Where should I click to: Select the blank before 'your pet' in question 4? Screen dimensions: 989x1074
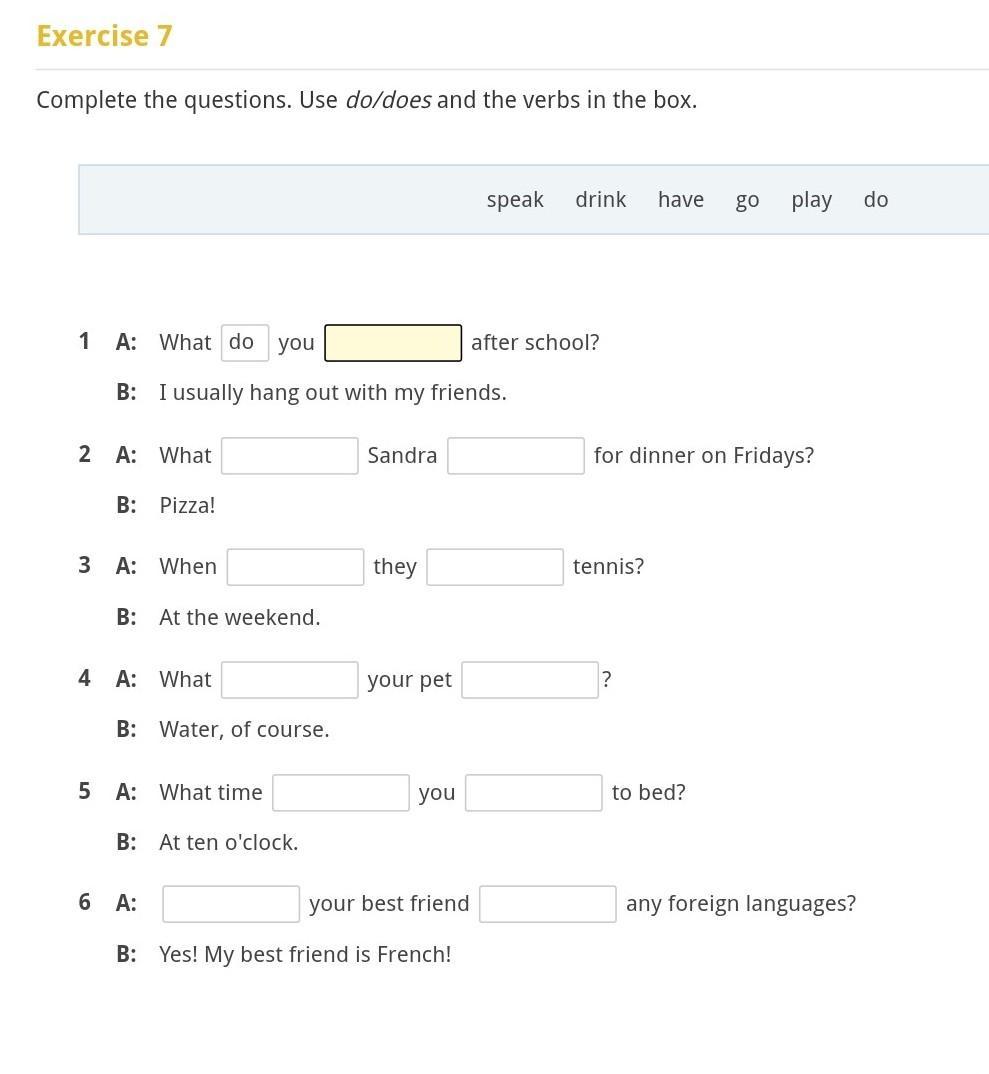pos(289,679)
